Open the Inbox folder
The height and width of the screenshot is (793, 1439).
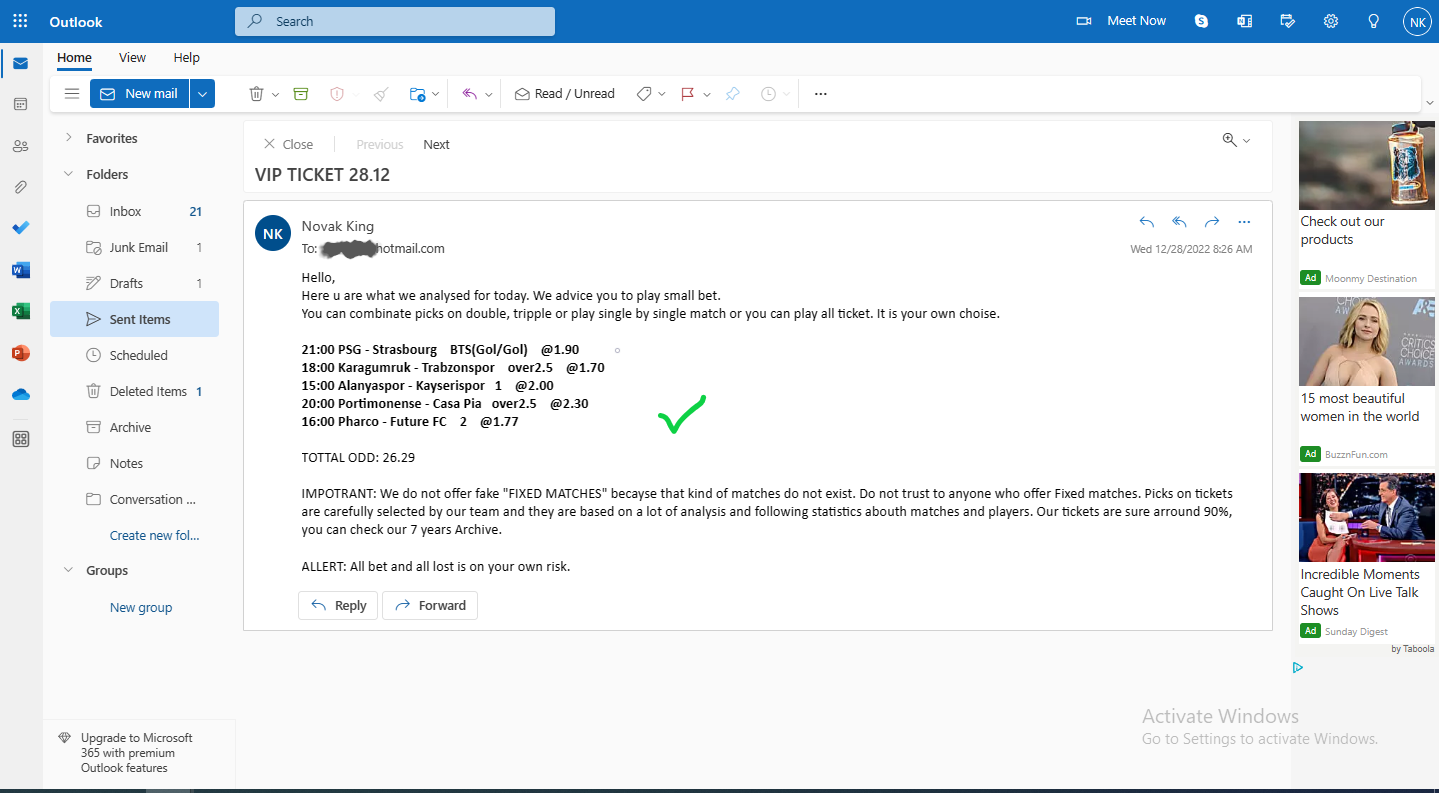[134, 211]
